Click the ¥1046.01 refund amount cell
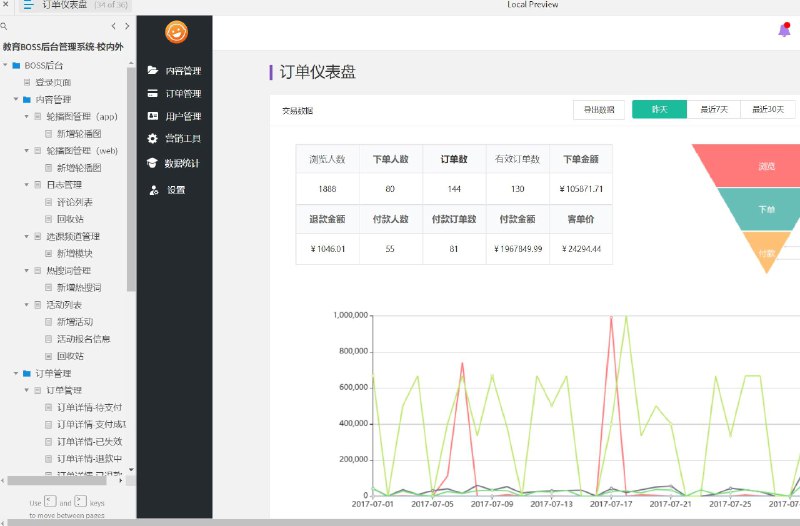The image size is (800, 526). (x=328, y=249)
